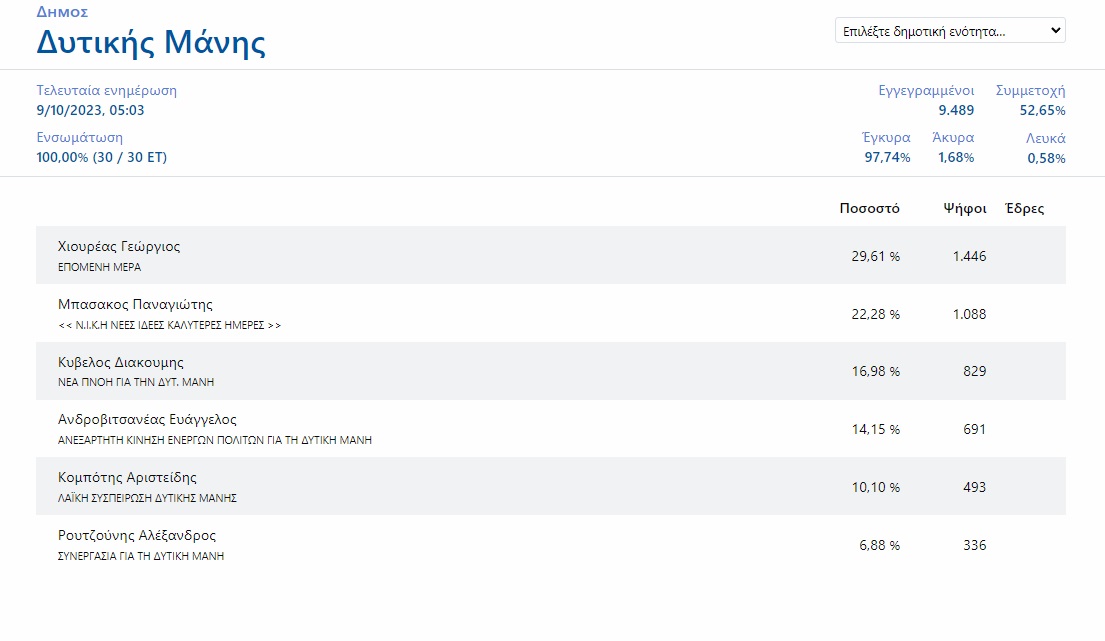Open the 'Επιλέξτε δημοτική ενότητα' dropdown
The height and width of the screenshot is (641, 1105).
pos(949,31)
